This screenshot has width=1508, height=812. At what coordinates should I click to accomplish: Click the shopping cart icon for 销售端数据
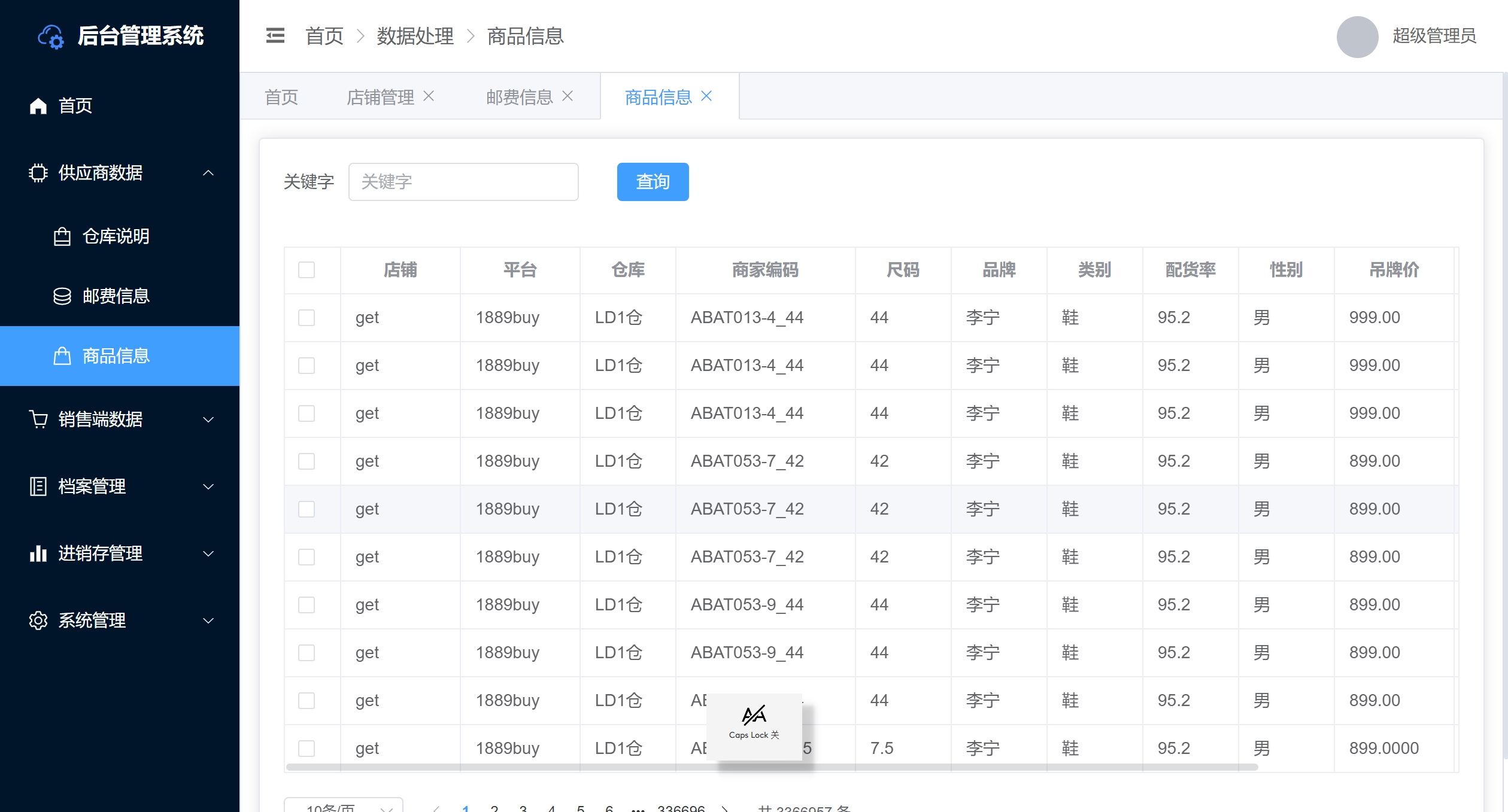(38, 419)
